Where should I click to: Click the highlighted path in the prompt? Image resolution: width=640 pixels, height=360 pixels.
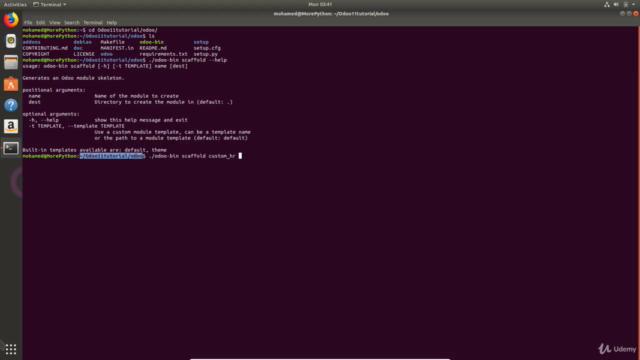pyautogui.click(x=111, y=156)
